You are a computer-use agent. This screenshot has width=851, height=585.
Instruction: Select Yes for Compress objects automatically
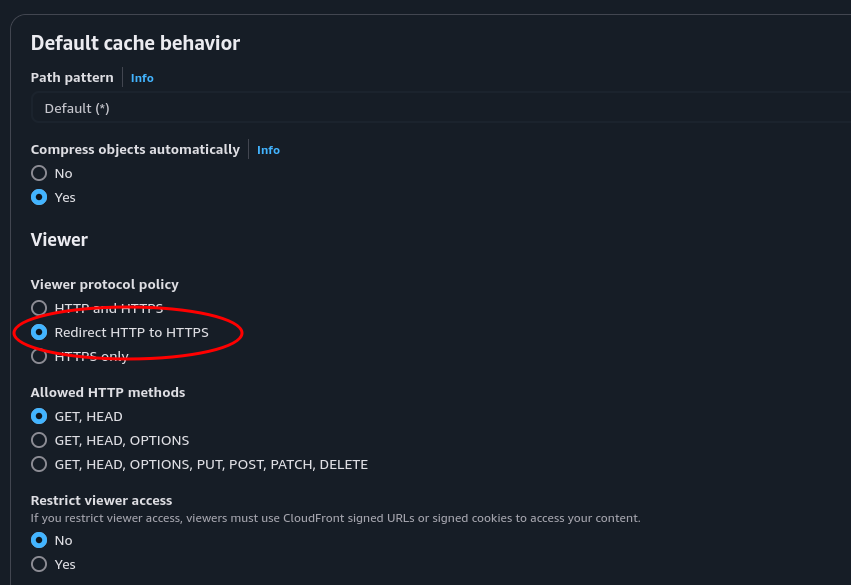point(39,197)
